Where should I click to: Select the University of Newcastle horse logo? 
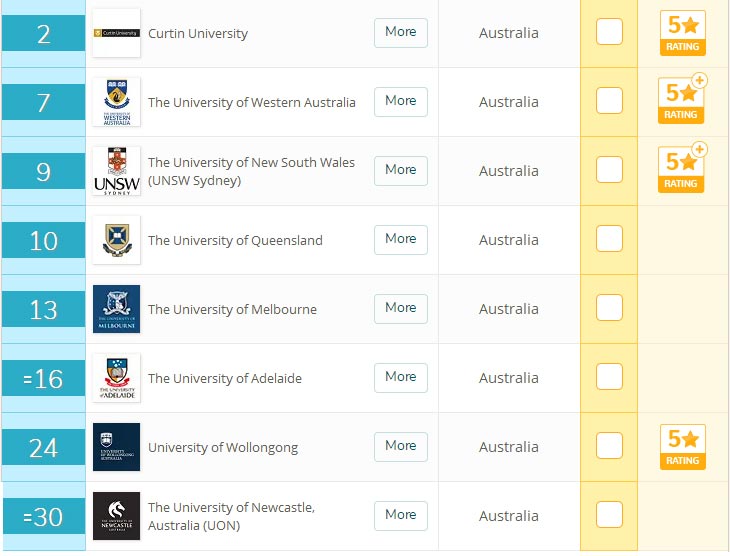(x=116, y=516)
